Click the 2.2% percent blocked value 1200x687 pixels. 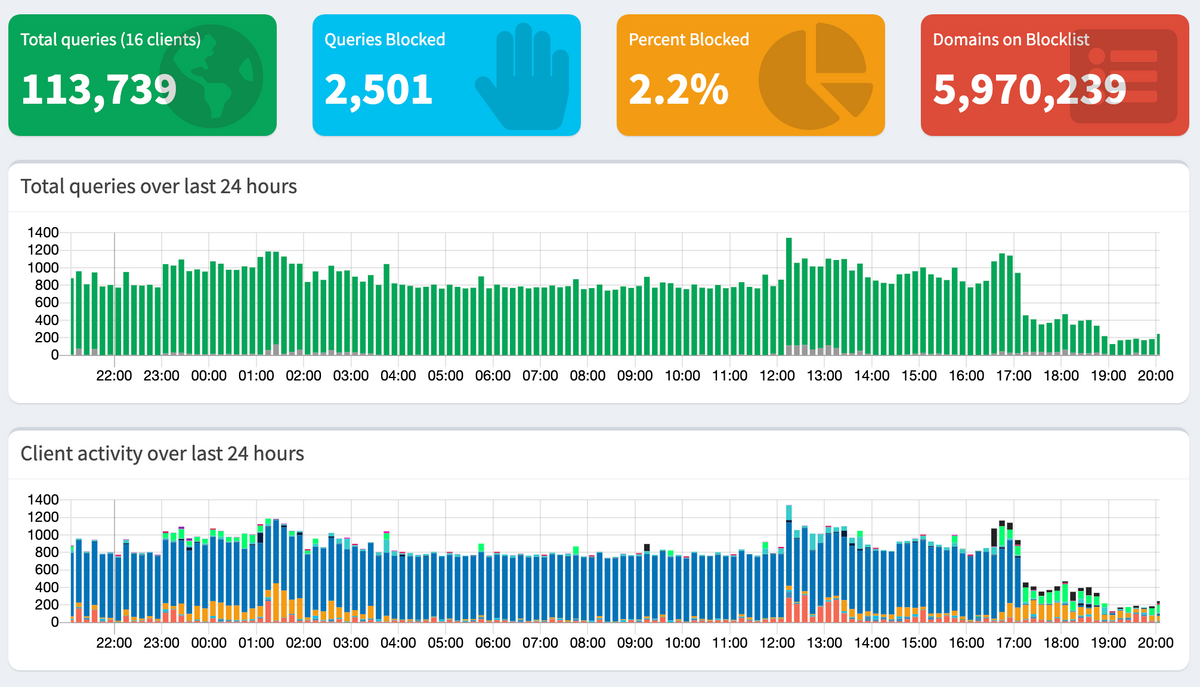pyautogui.click(x=678, y=89)
